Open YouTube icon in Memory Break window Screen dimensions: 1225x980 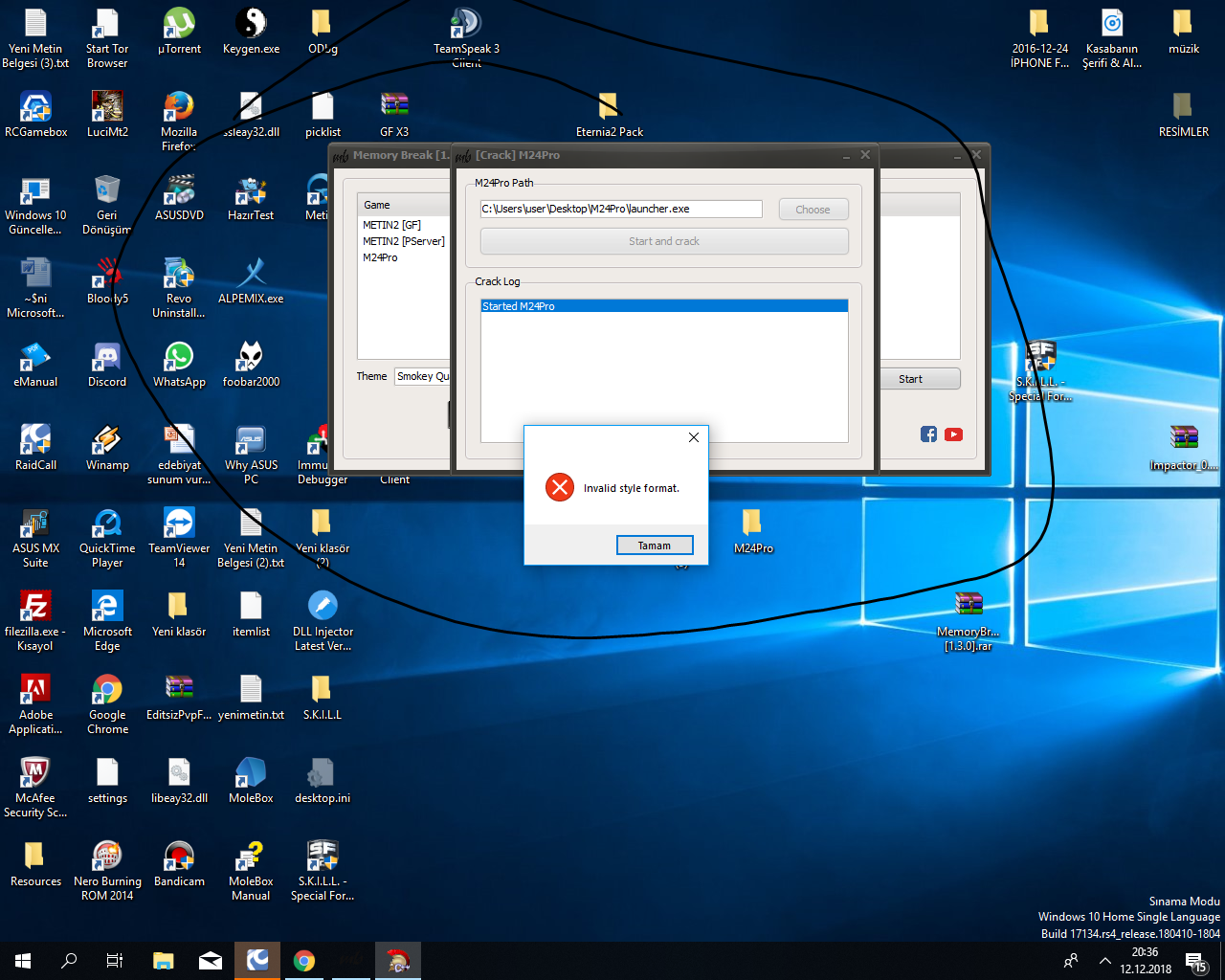tap(953, 434)
